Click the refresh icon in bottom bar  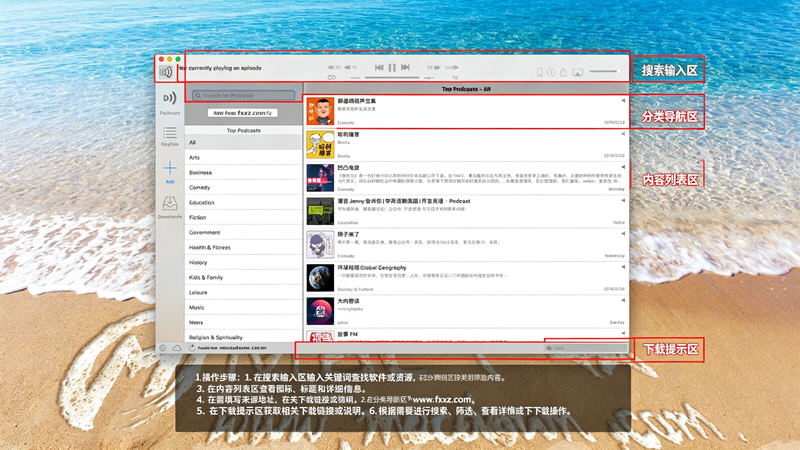point(192,348)
